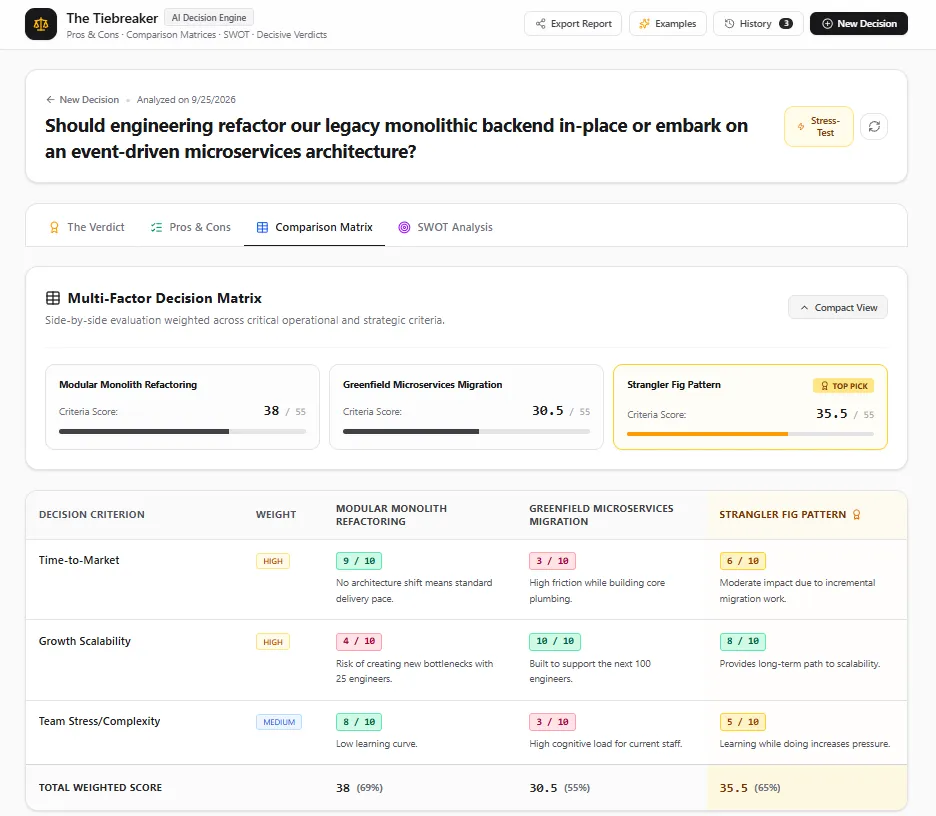
Task: Click the Team Stress/Complexity criterion label
Action: 100,721
